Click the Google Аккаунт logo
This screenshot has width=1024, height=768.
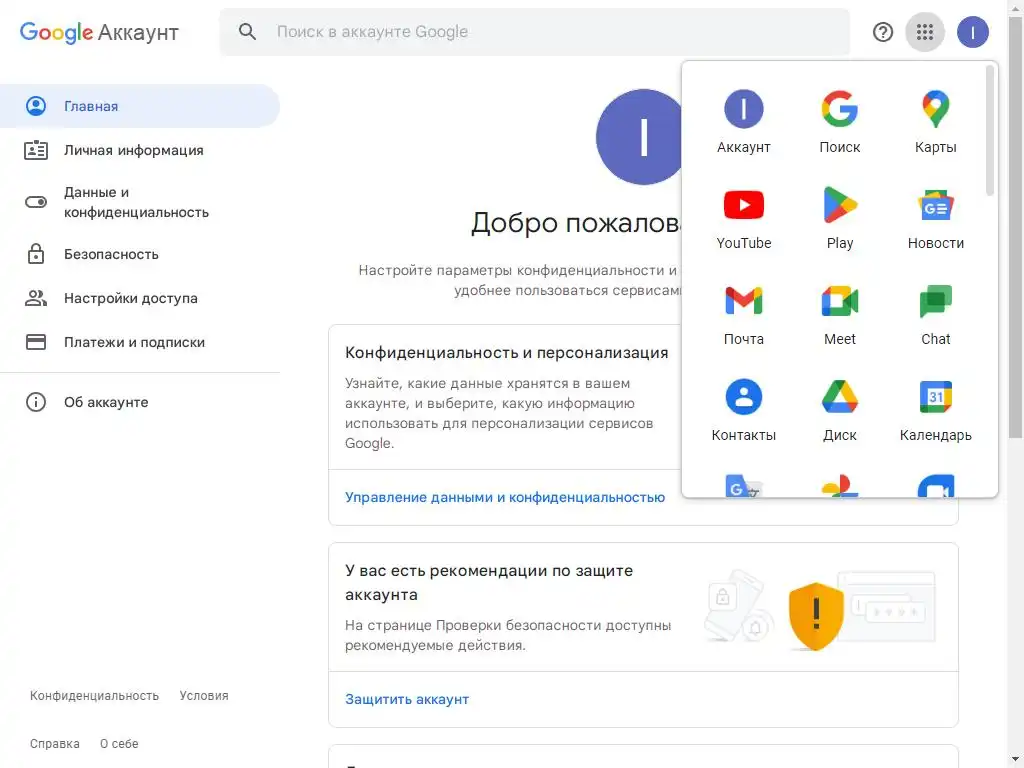(x=99, y=32)
